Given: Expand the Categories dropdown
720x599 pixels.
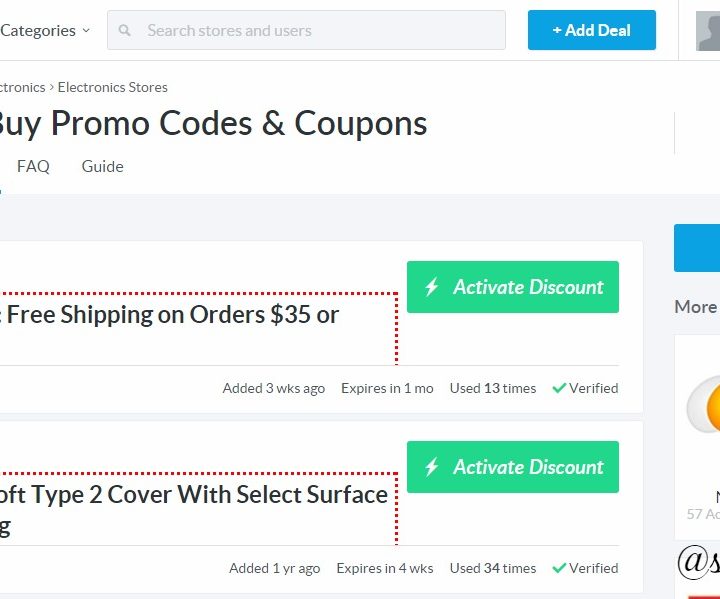Looking at the screenshot, I should (45, 30).
